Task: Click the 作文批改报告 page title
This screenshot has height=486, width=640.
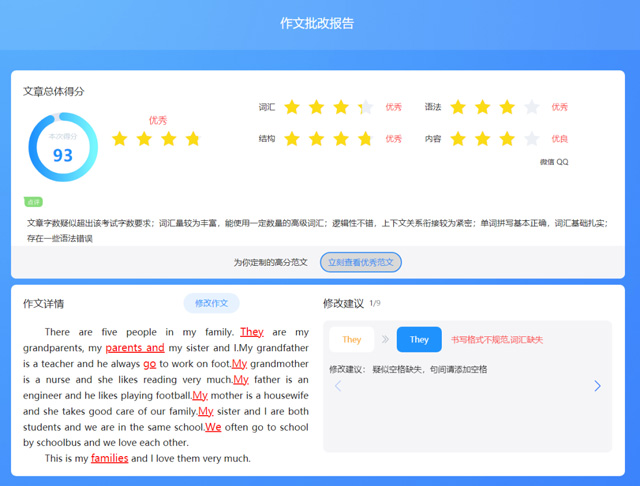Action: click(317, 23)
